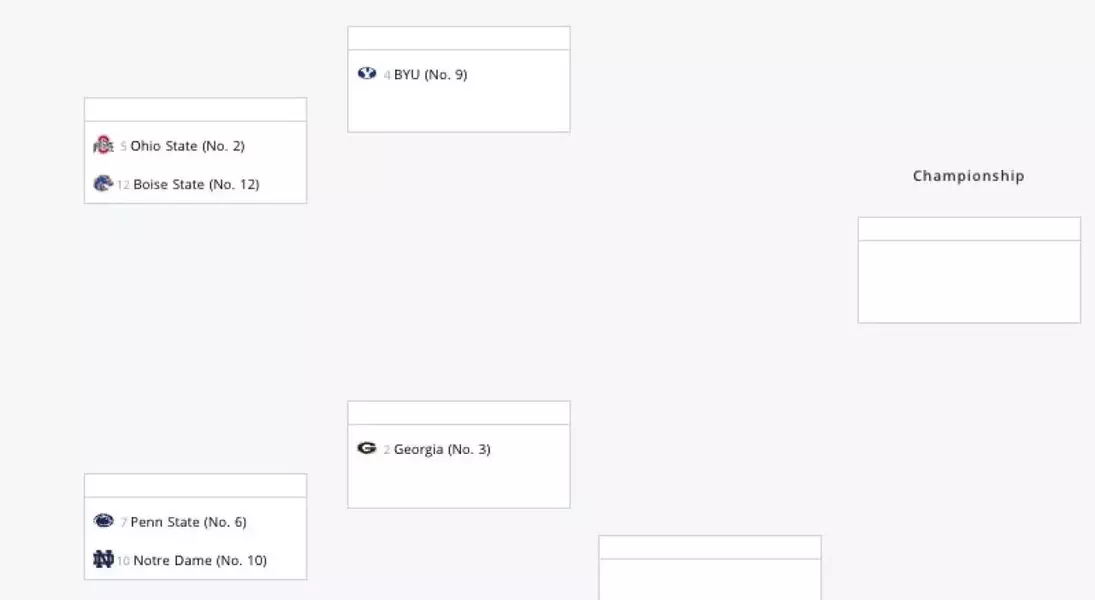Click empty slot below BYU entry

459,112
